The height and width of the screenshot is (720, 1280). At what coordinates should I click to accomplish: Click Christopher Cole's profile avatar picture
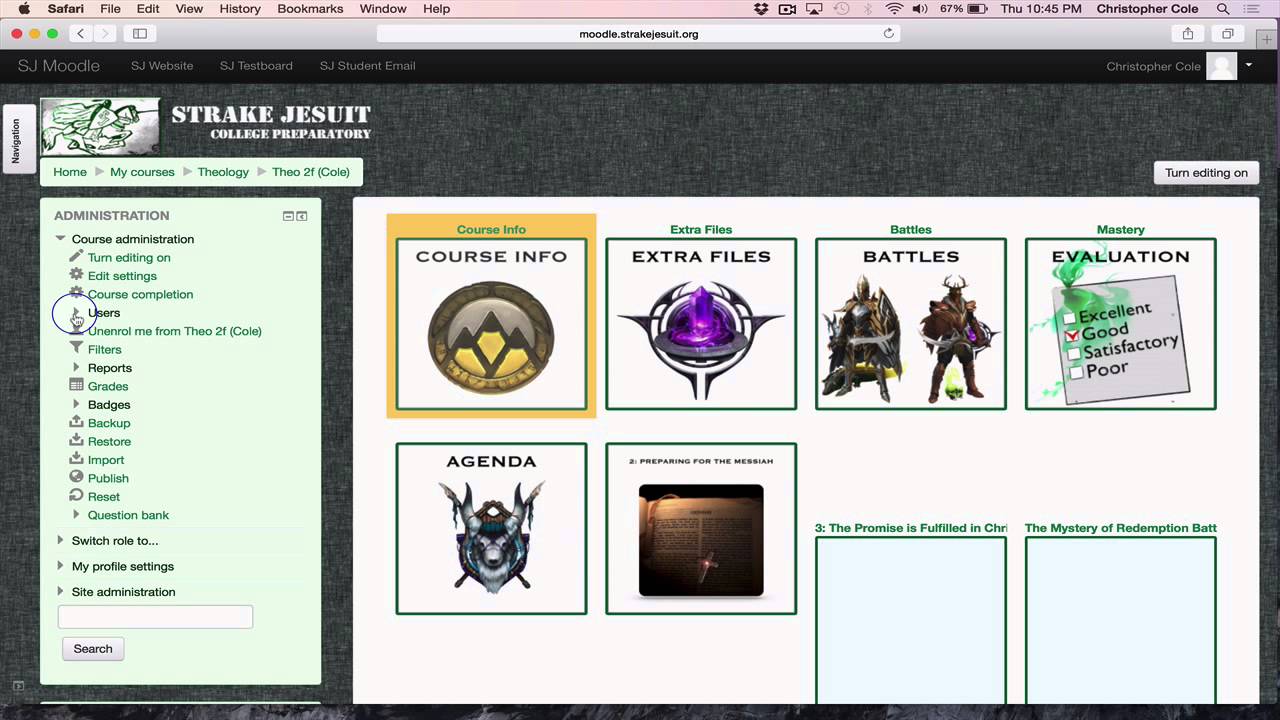coord(1222,66)
